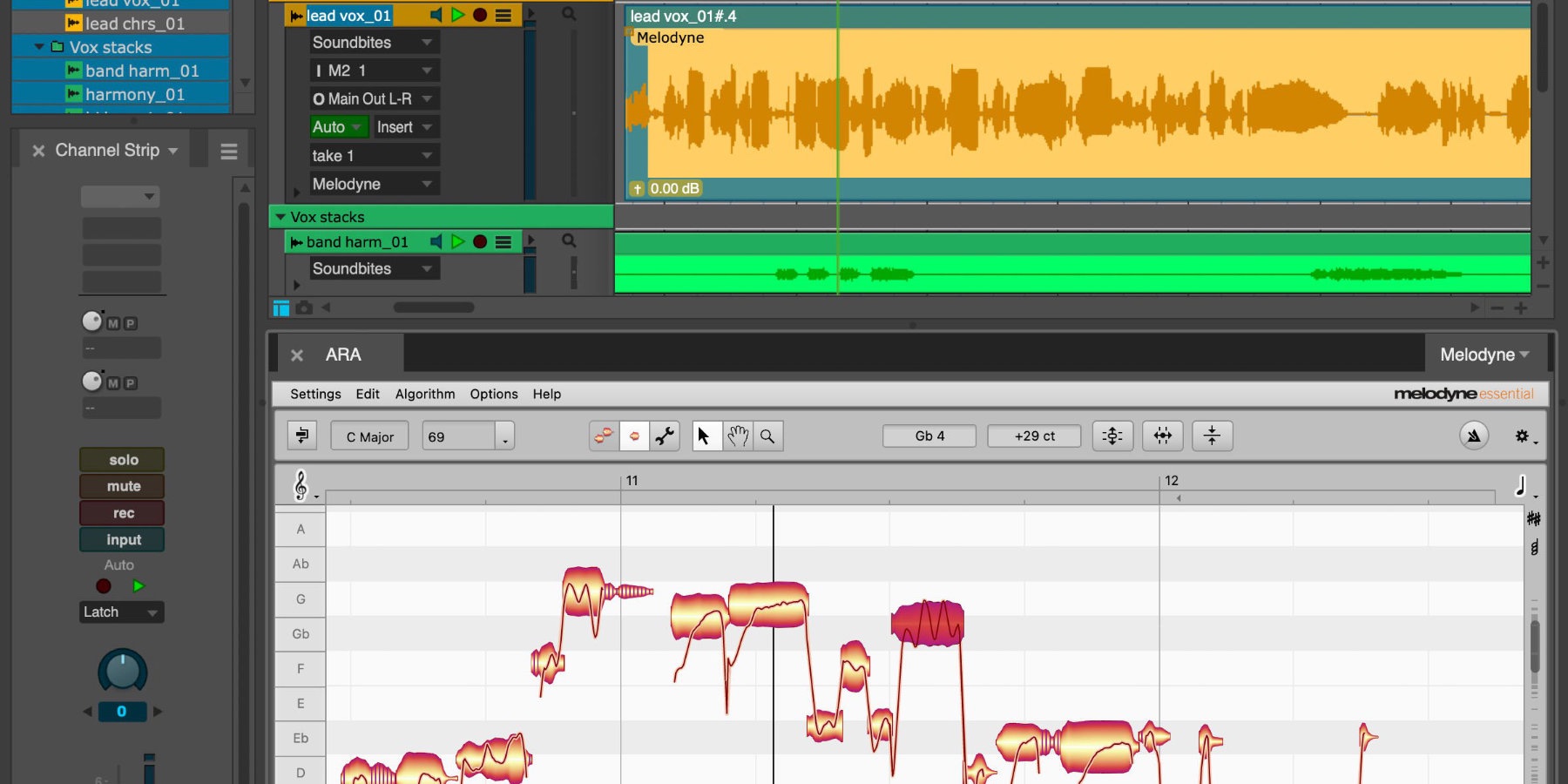Image resolution: width=1568 pixels, height=784 pixels.
Task: Click the timing quantize macro button
Action: pos(1162,436)
